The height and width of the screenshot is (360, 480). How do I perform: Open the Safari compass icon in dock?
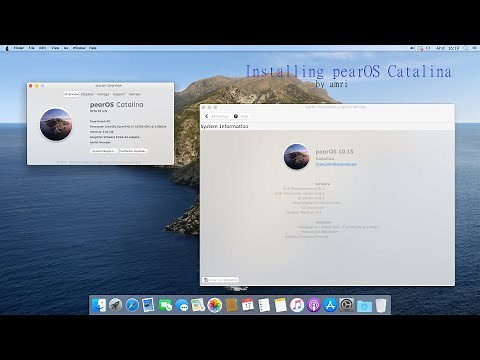point(132,305)
